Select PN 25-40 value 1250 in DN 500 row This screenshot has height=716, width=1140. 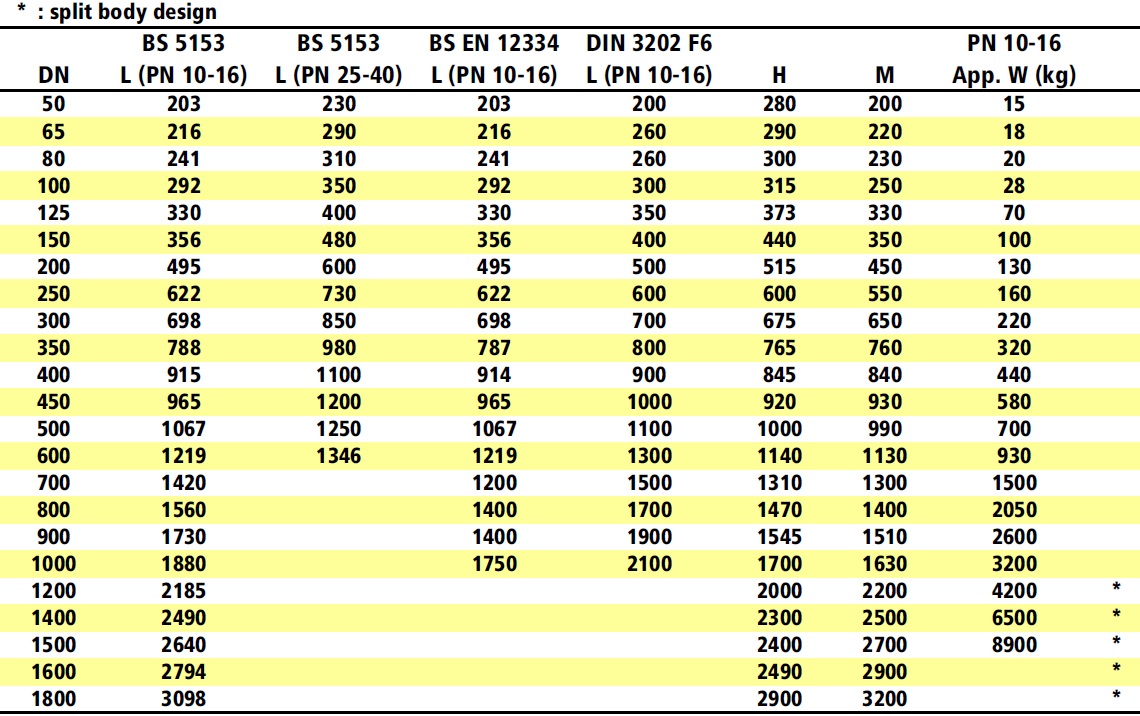[x=339, y=428]
